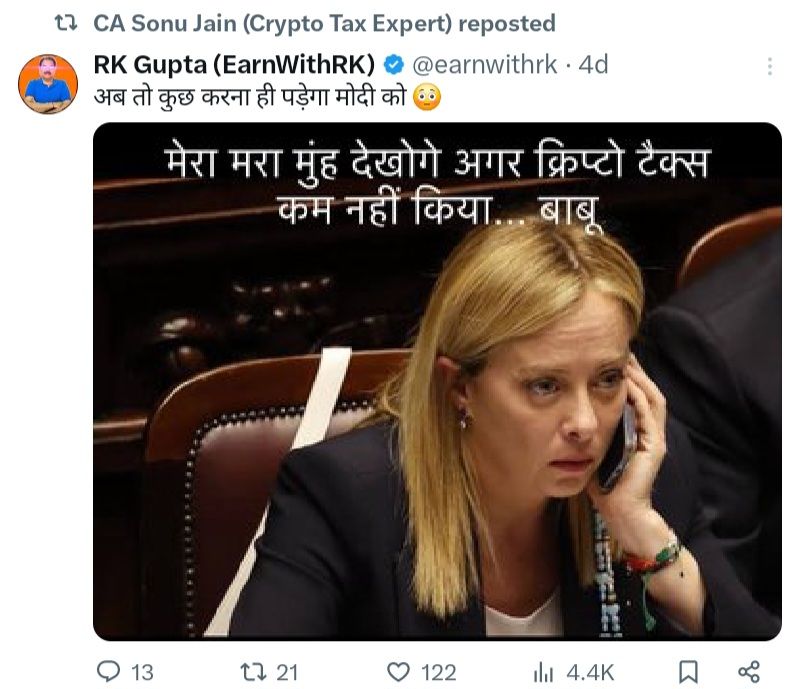Open the meme image with a woman on the phone
The width and height of the screenshot is (800, 689).
[437, 381]
